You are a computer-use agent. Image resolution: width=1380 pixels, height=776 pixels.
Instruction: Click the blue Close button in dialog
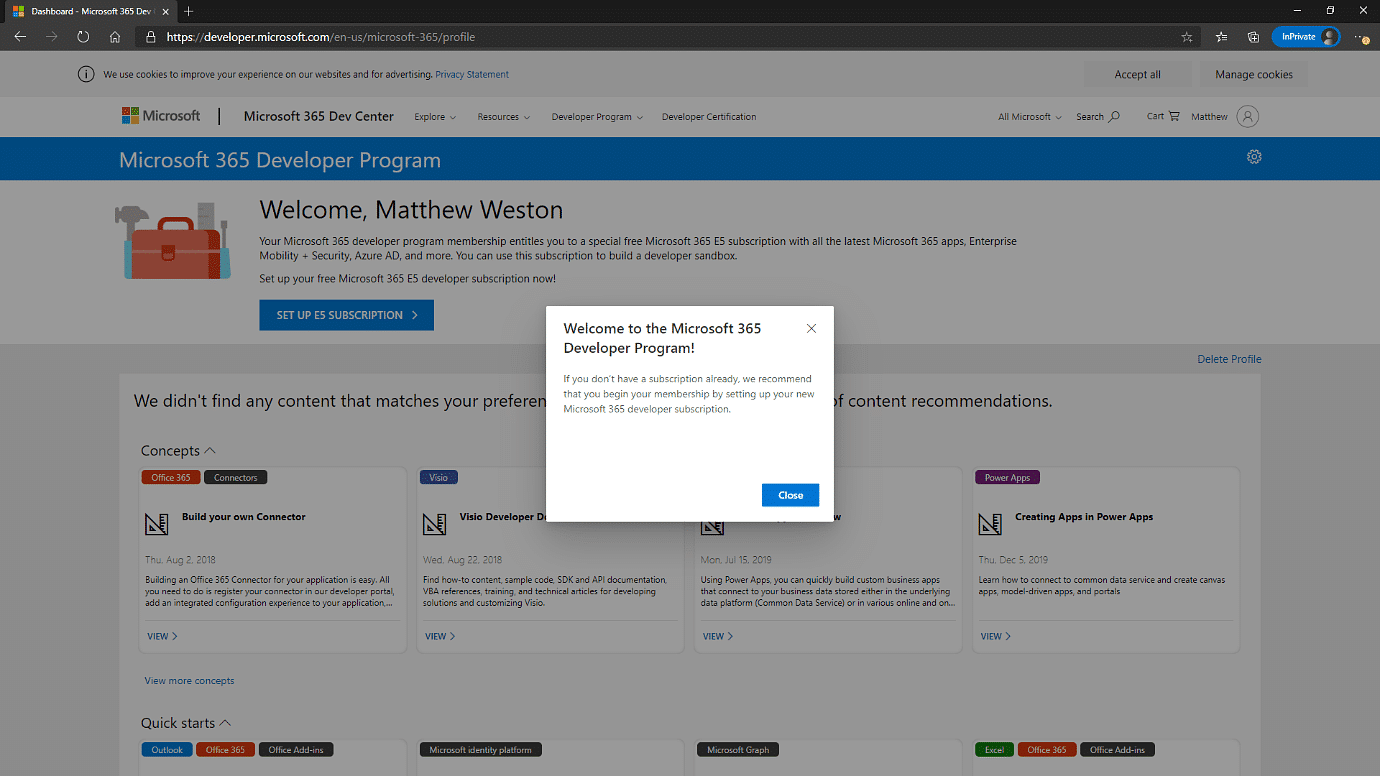point(790,495)
